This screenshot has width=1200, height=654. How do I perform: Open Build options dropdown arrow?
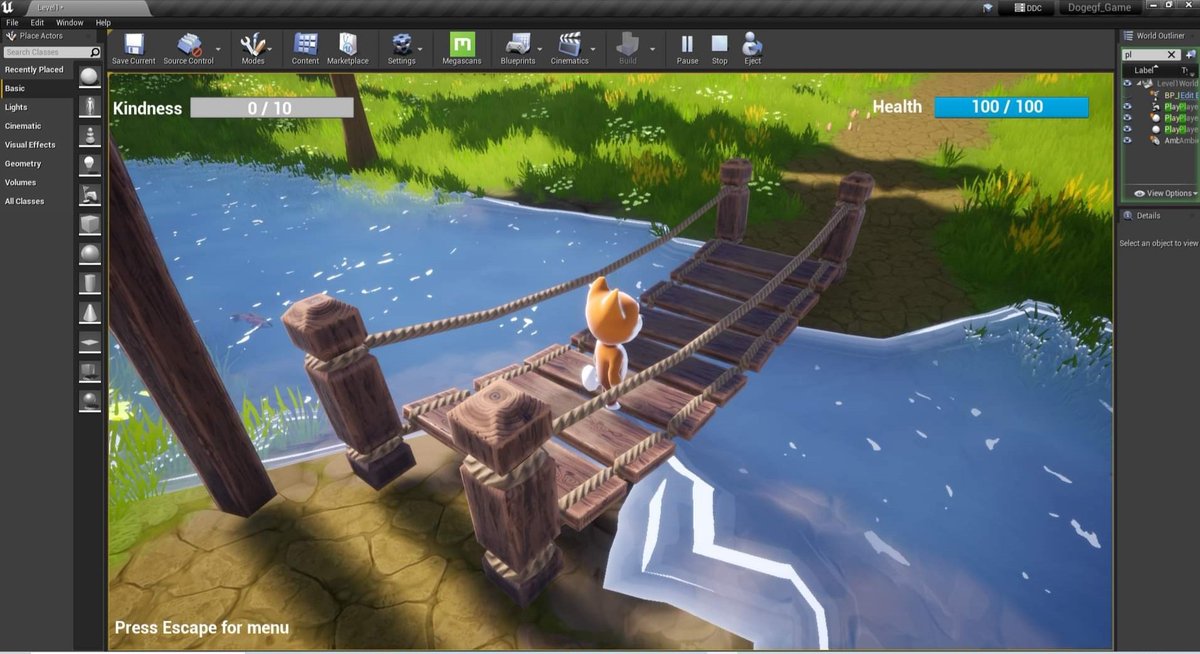(x=653, y=48)
